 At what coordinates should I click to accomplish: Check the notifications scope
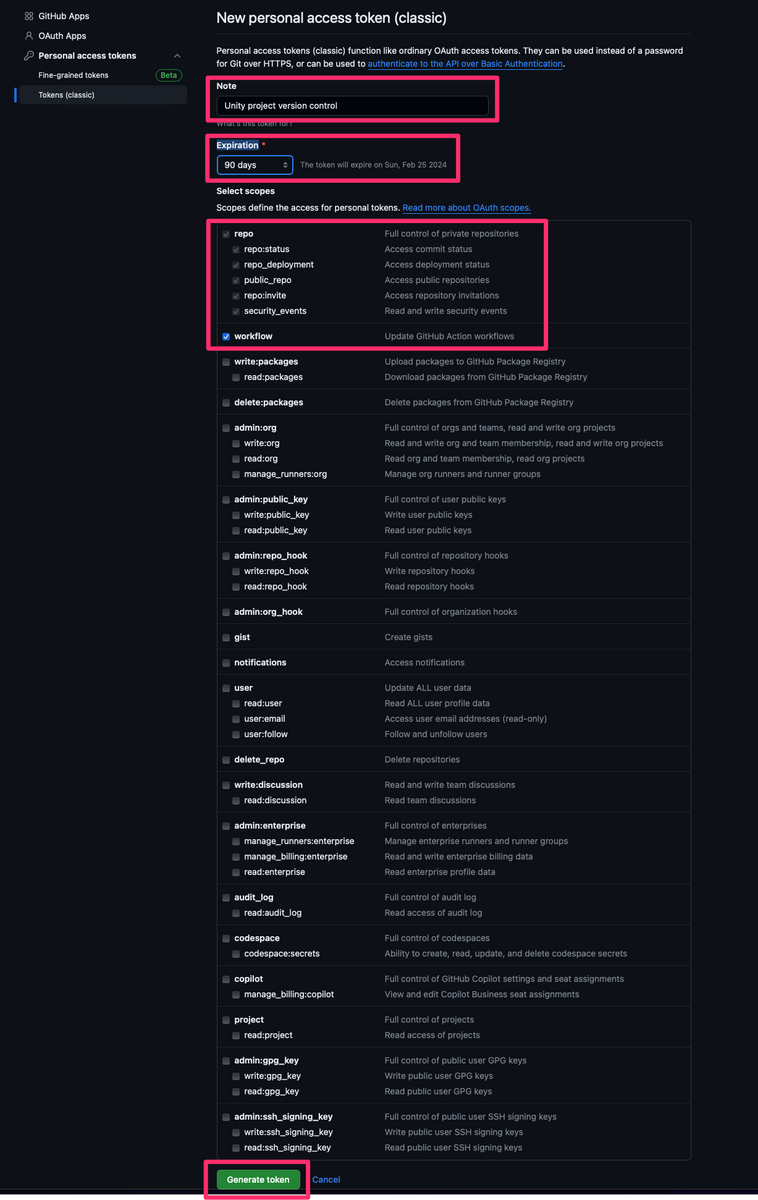[226, 663]
